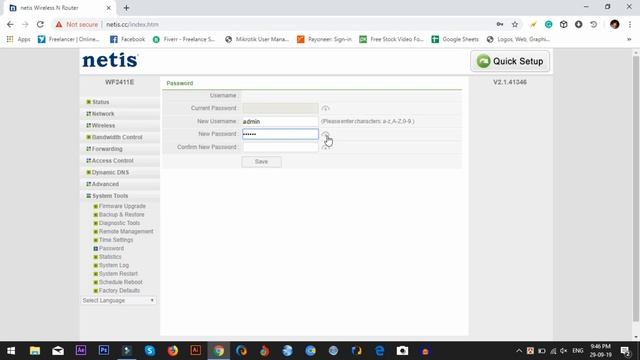Open the Status menu

pyautogui.click(x=100, y=102)
